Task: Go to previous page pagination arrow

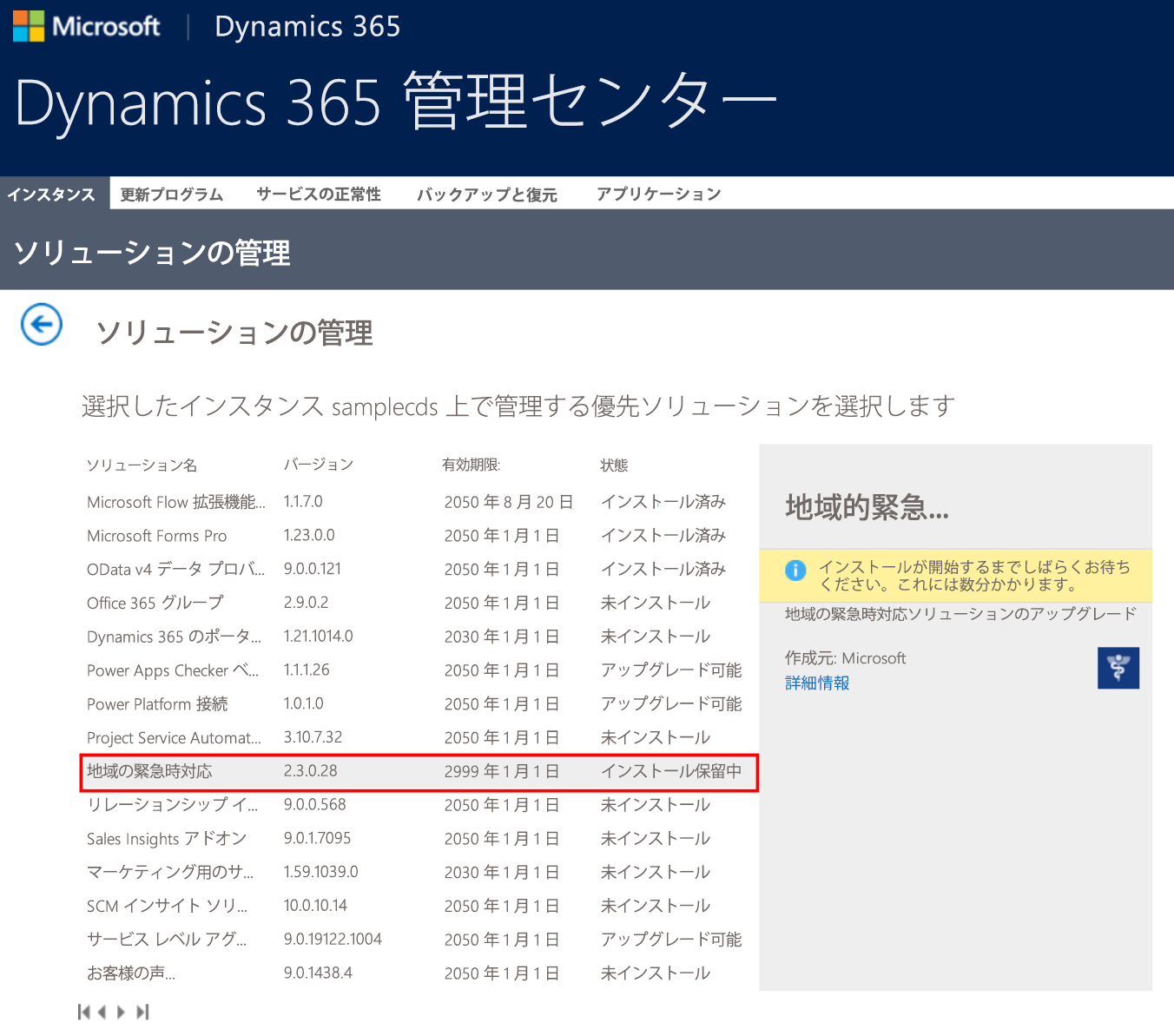Action: (102, 1012)
